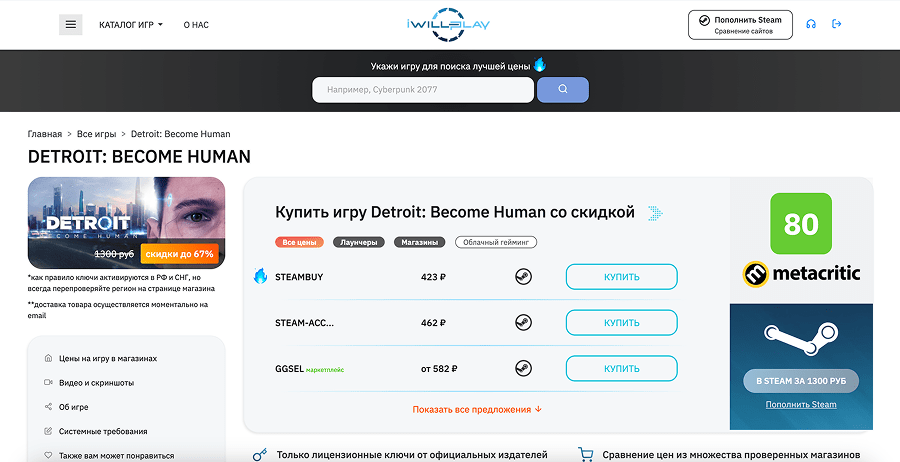Go to Видео и скриншоты section

pyautogui.click(x=96, y=382)
